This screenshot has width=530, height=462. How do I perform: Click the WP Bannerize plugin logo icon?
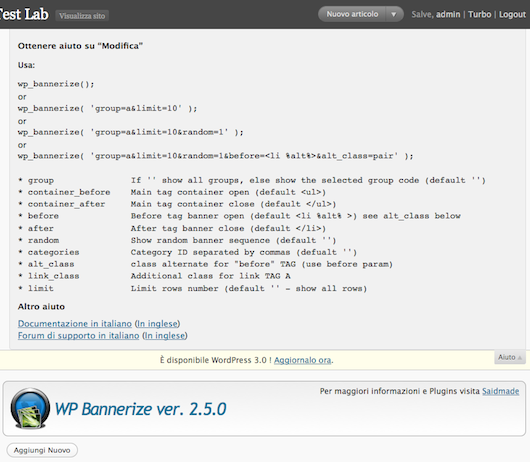(30, 408)
